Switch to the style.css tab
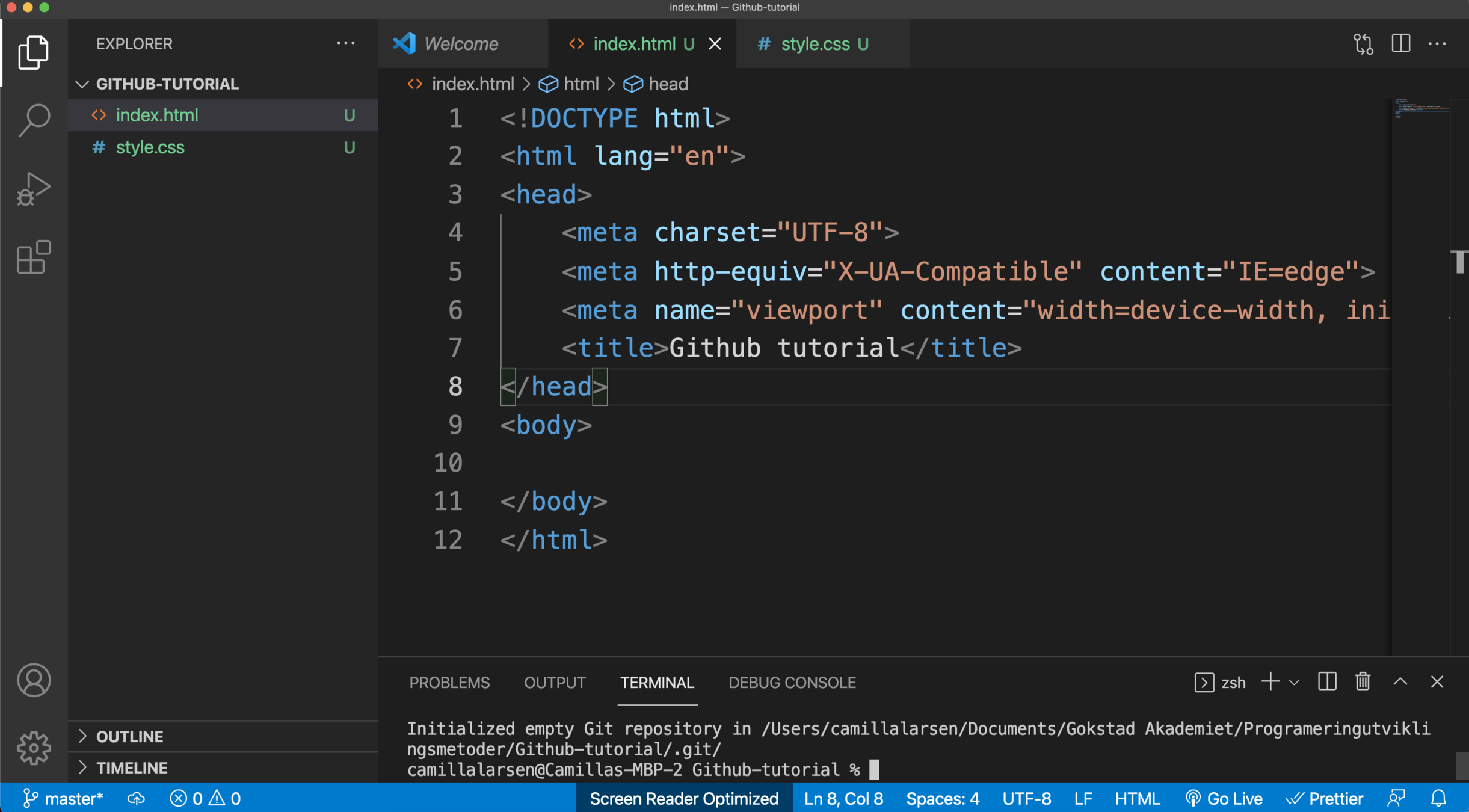The image size is (1469, 812). click(x=815, y=44)
